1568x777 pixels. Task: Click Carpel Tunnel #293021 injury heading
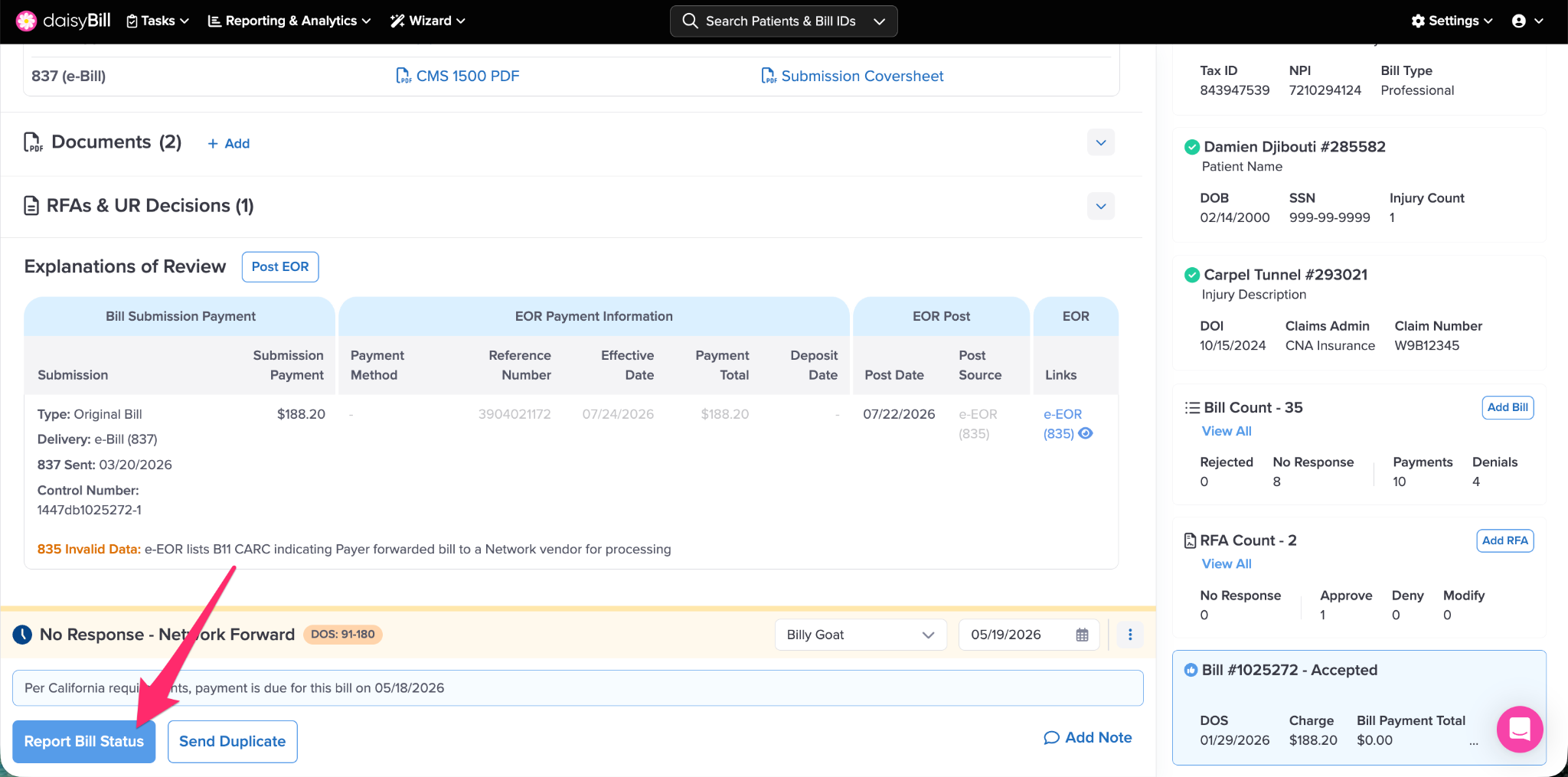pos(1285,275)
